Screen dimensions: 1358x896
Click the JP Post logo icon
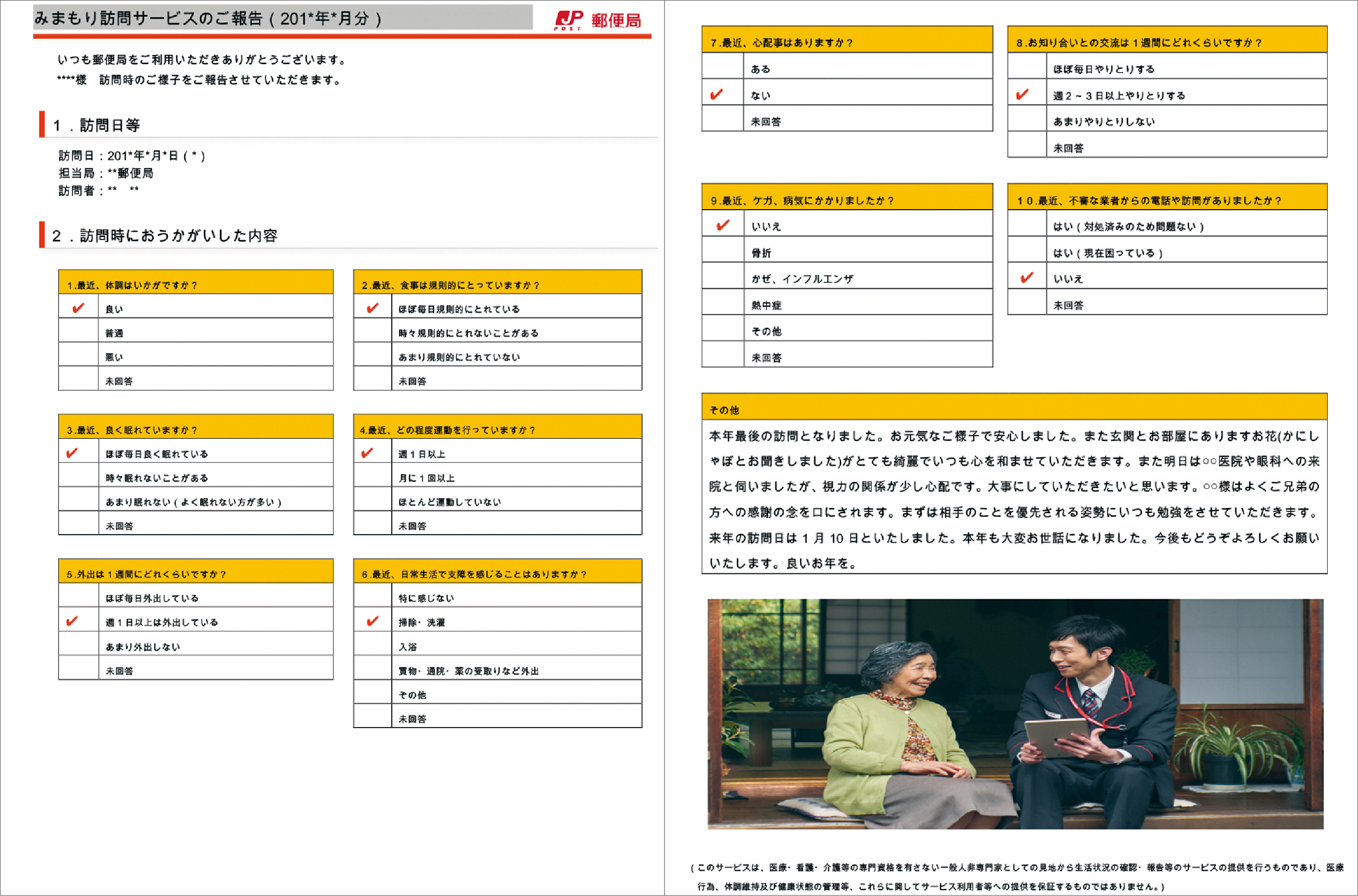click(569, 20)
